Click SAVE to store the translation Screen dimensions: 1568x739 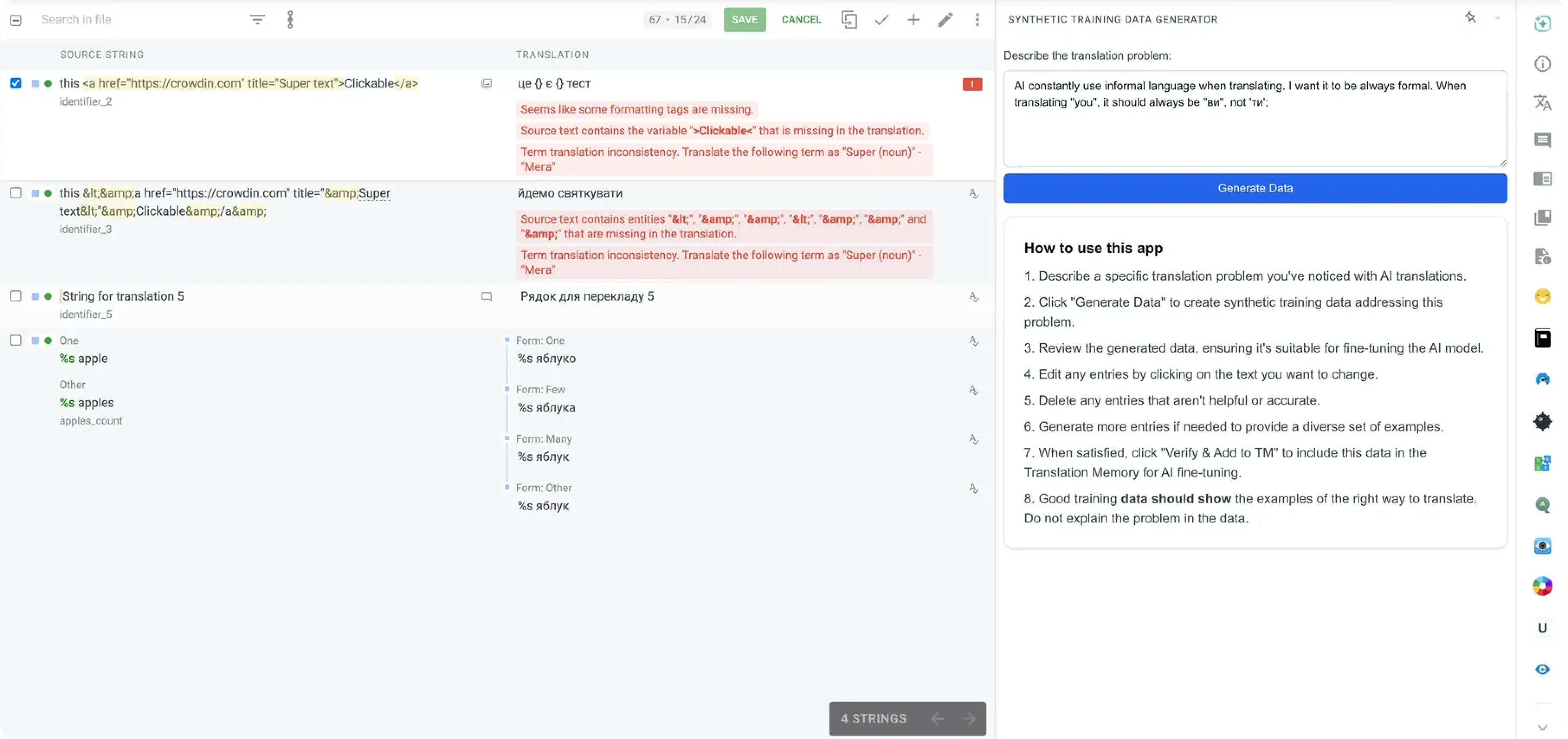pos(745,19)
